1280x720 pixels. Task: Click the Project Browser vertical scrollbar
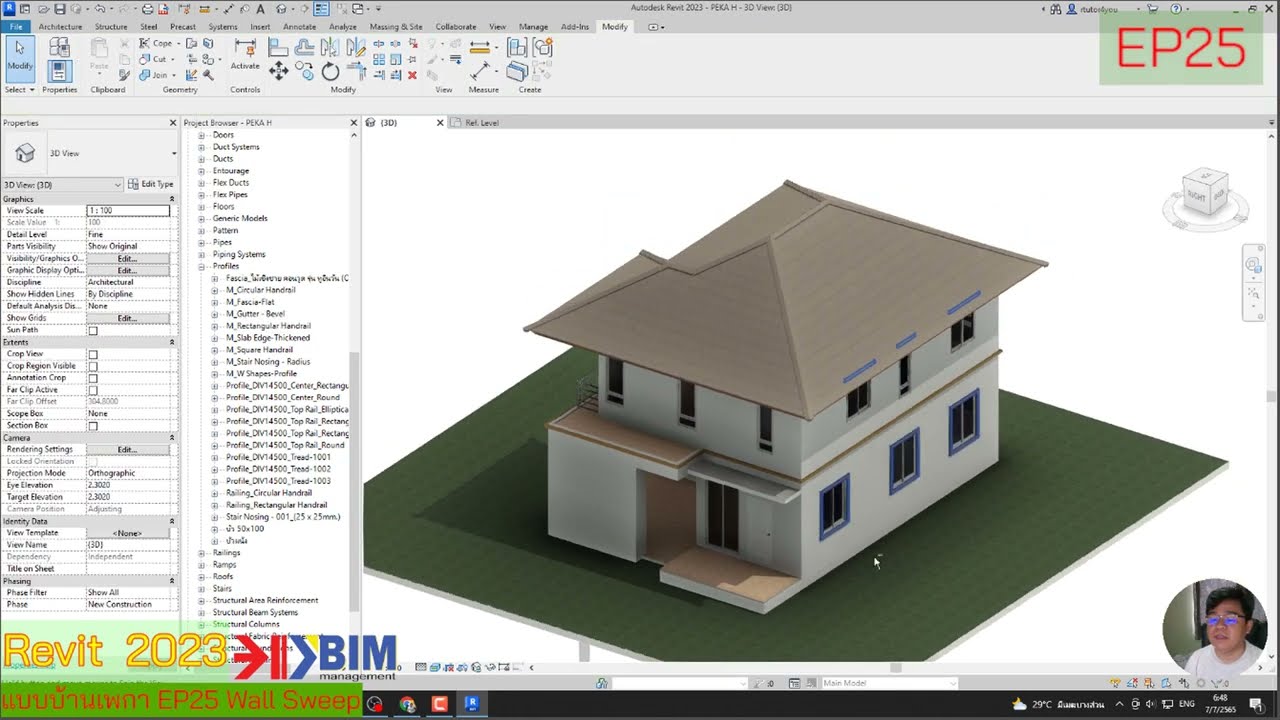click(x=353, y=480)
